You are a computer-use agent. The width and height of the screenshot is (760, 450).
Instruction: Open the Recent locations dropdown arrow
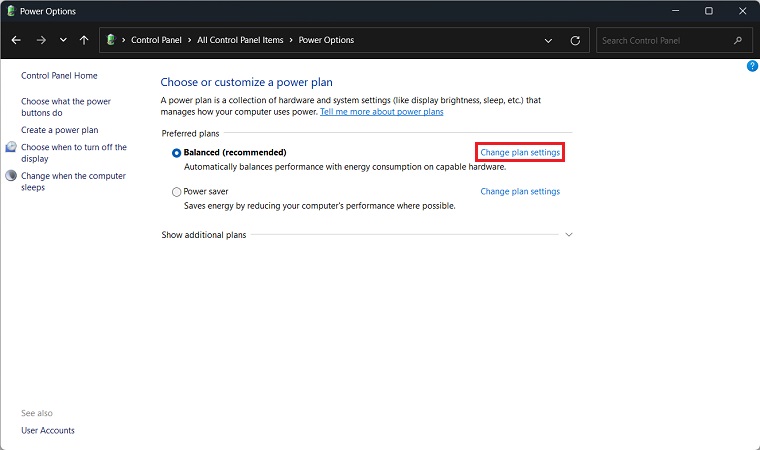pyautogui.click(x=63, y=40)
